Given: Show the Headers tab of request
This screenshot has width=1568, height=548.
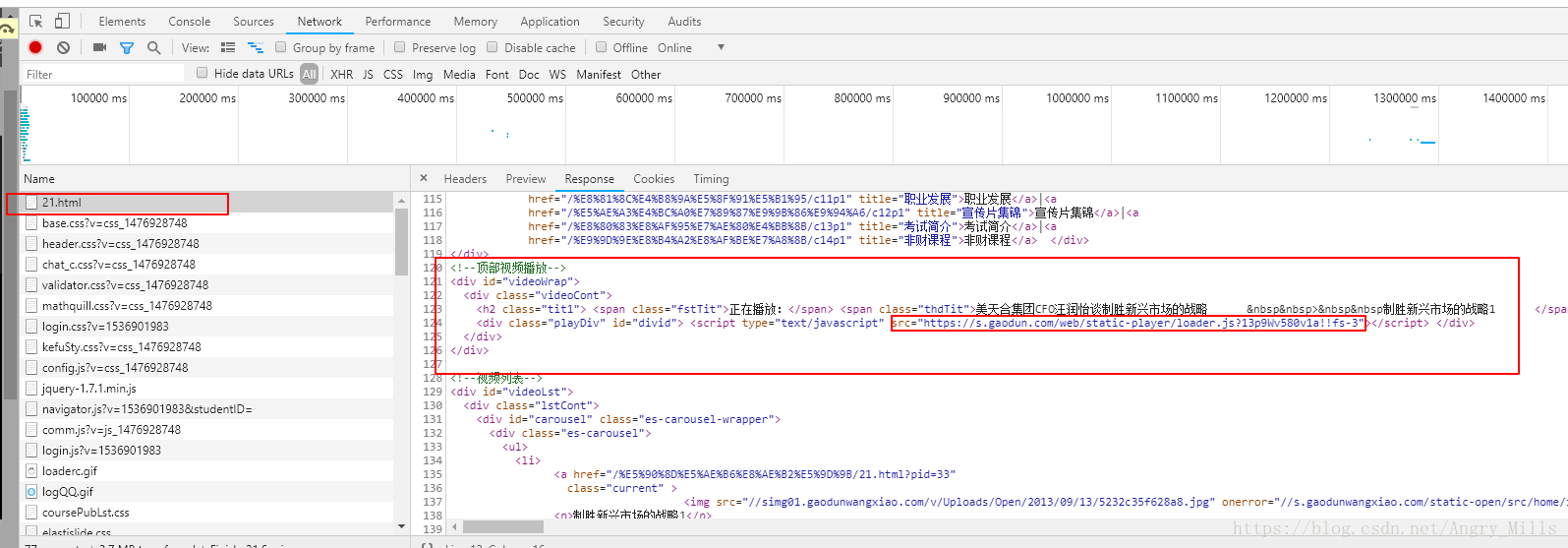Looking at the screenshot, I should (x=465, y=178).
